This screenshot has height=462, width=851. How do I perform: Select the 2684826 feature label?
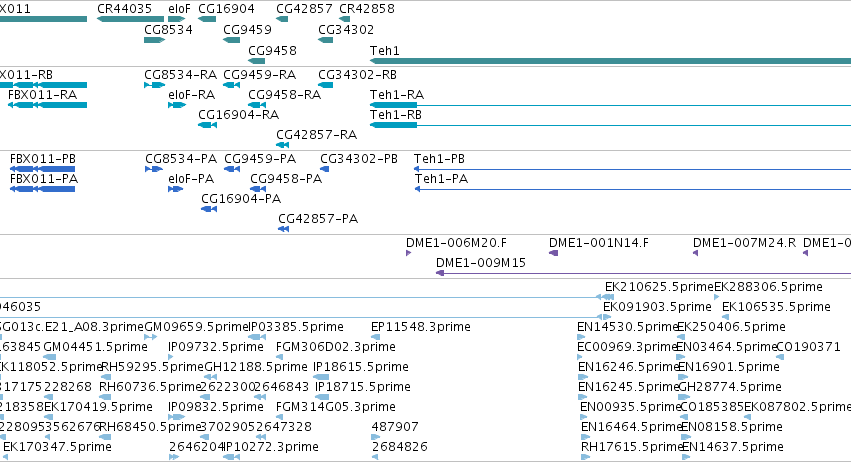click(x=399, y=447)
